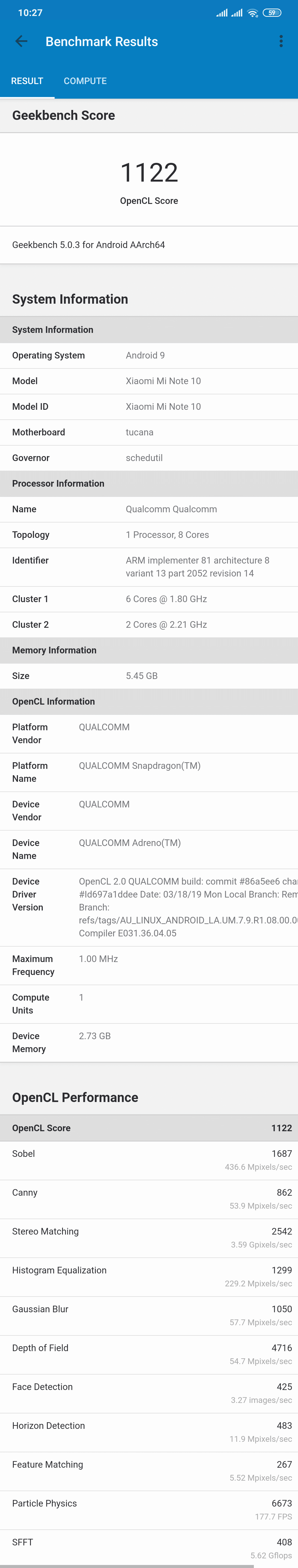298x1568 pixels.
Task: Switch to the COMPUTE tab
Action: (85, 81)
